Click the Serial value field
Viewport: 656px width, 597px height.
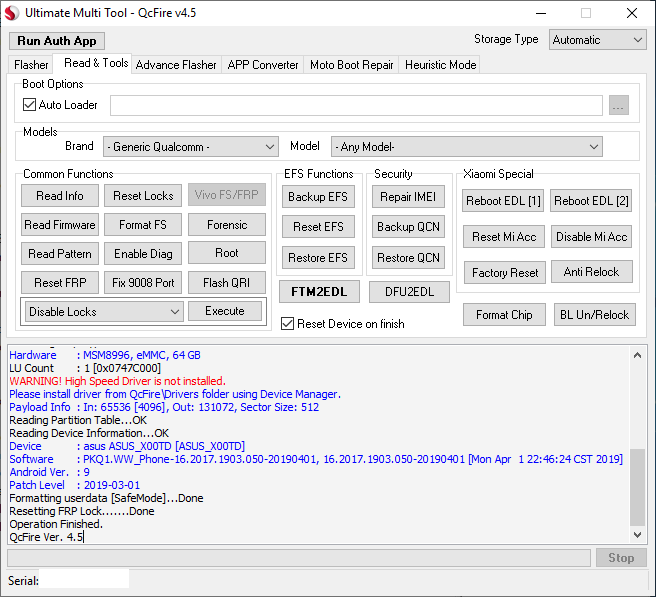84,580
